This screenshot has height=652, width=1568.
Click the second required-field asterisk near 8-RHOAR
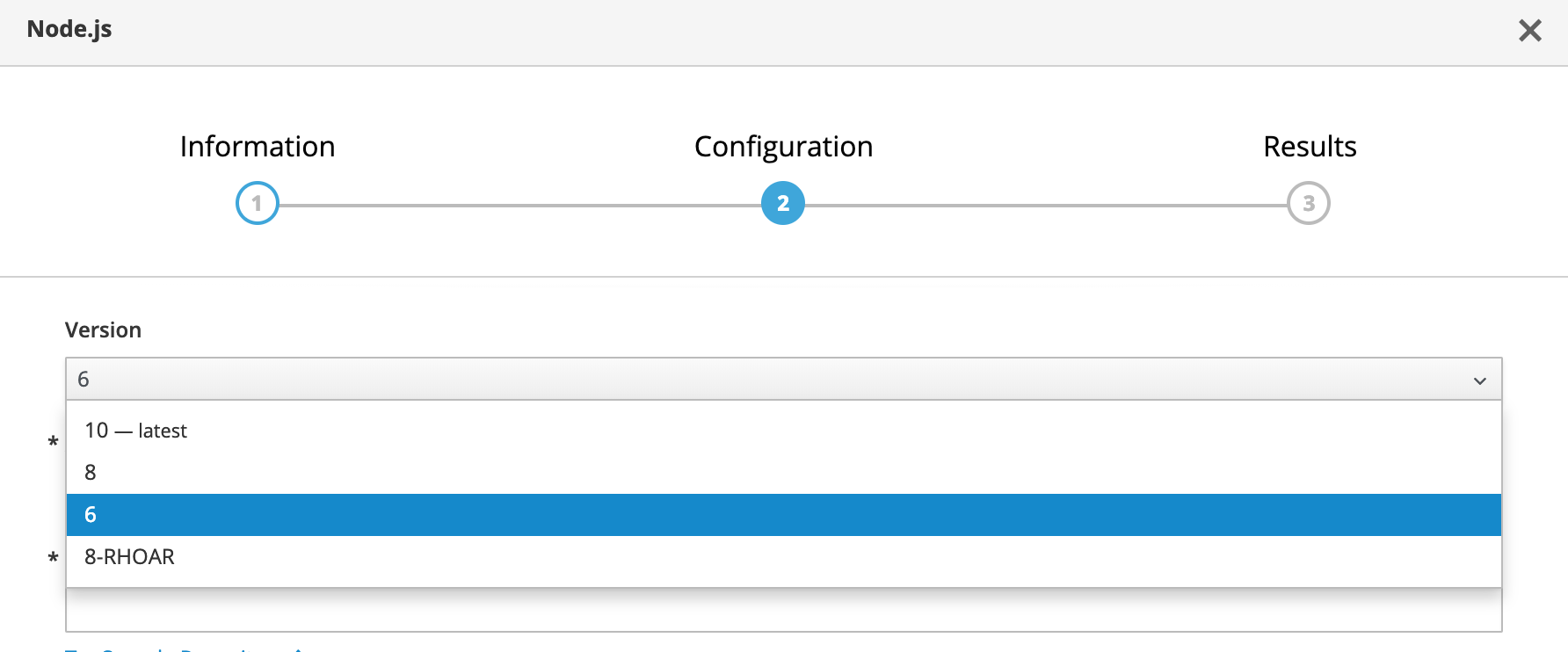[53, 558]
